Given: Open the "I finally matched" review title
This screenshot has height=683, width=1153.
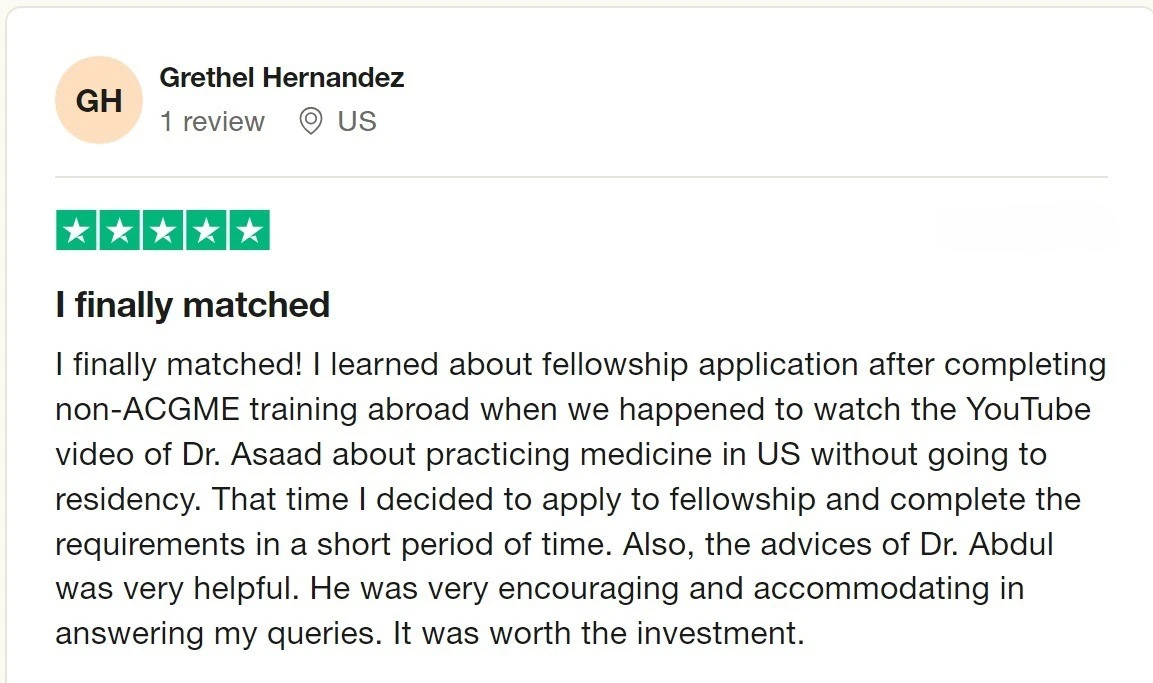Looking at the screenshot, I should coord(192,305).
